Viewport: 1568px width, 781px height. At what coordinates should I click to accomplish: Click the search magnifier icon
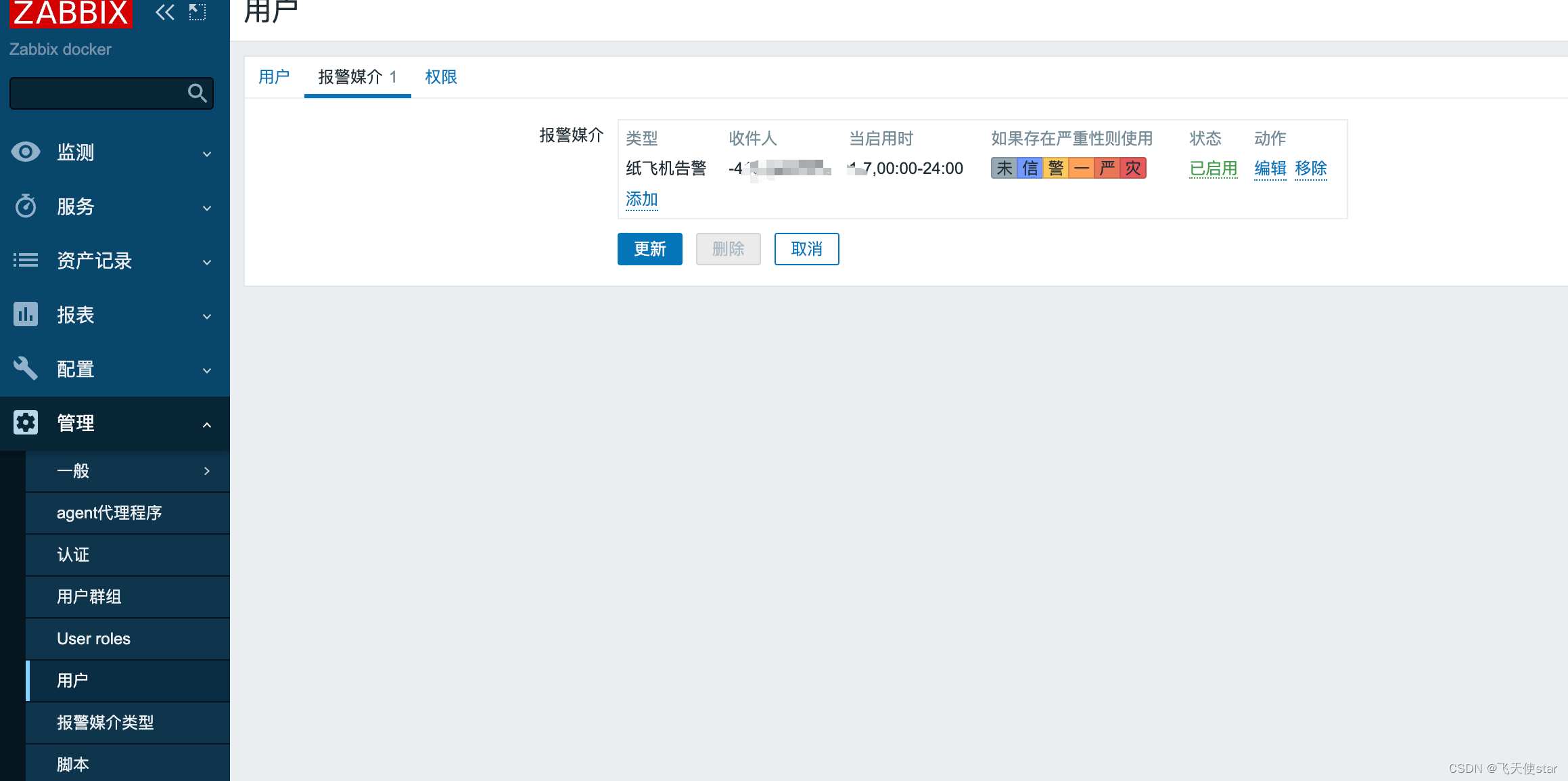click(197, 93)
